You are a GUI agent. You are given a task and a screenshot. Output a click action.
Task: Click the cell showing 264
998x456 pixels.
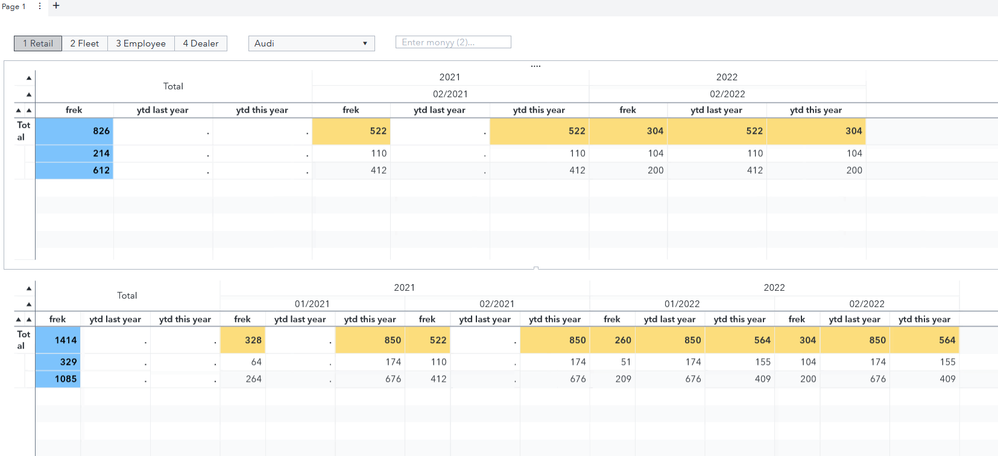point(242,380)
